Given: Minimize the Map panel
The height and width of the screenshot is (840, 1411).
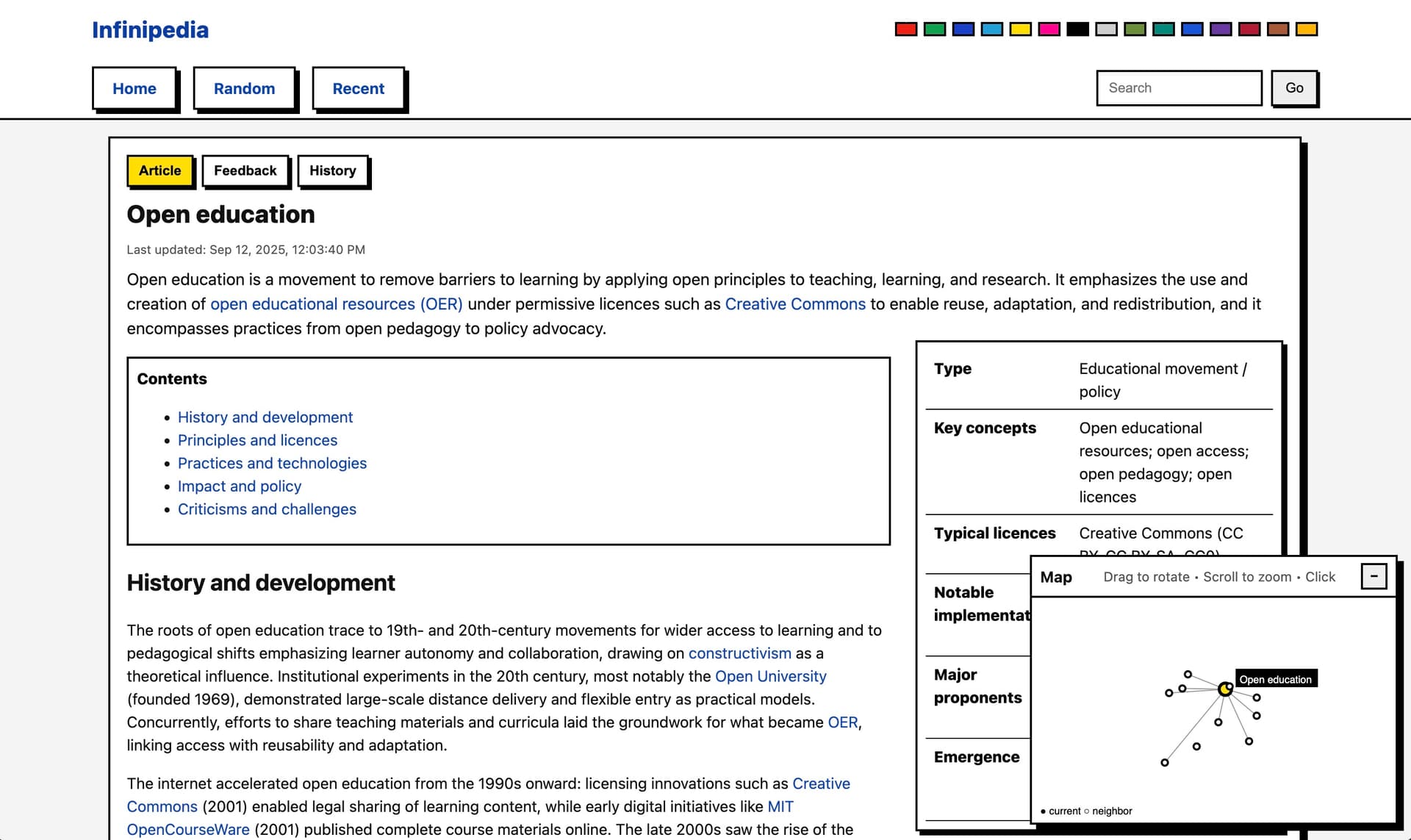Looking at the screenshot, I should coord(1373,576).
